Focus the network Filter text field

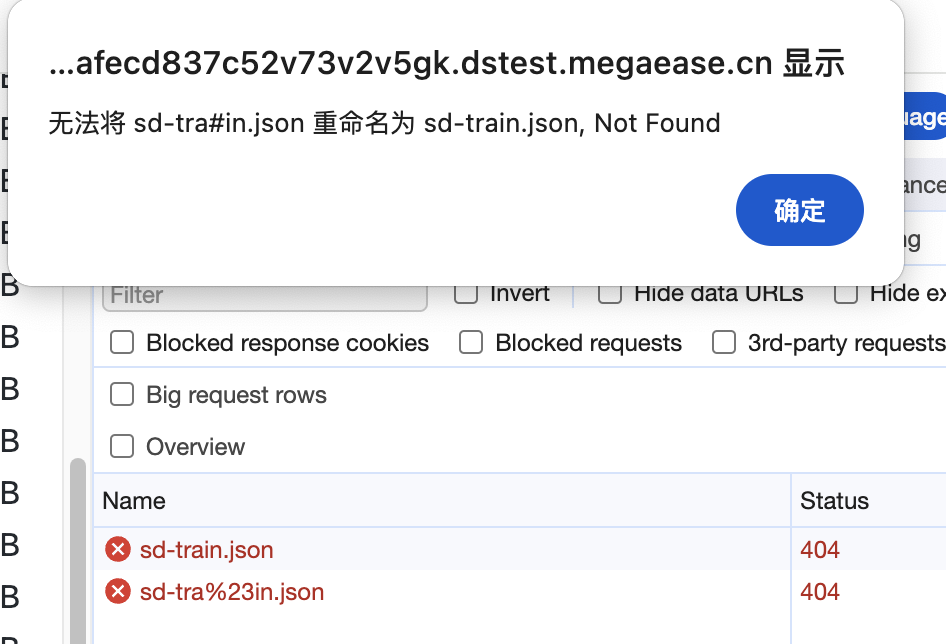coord(265,296)
